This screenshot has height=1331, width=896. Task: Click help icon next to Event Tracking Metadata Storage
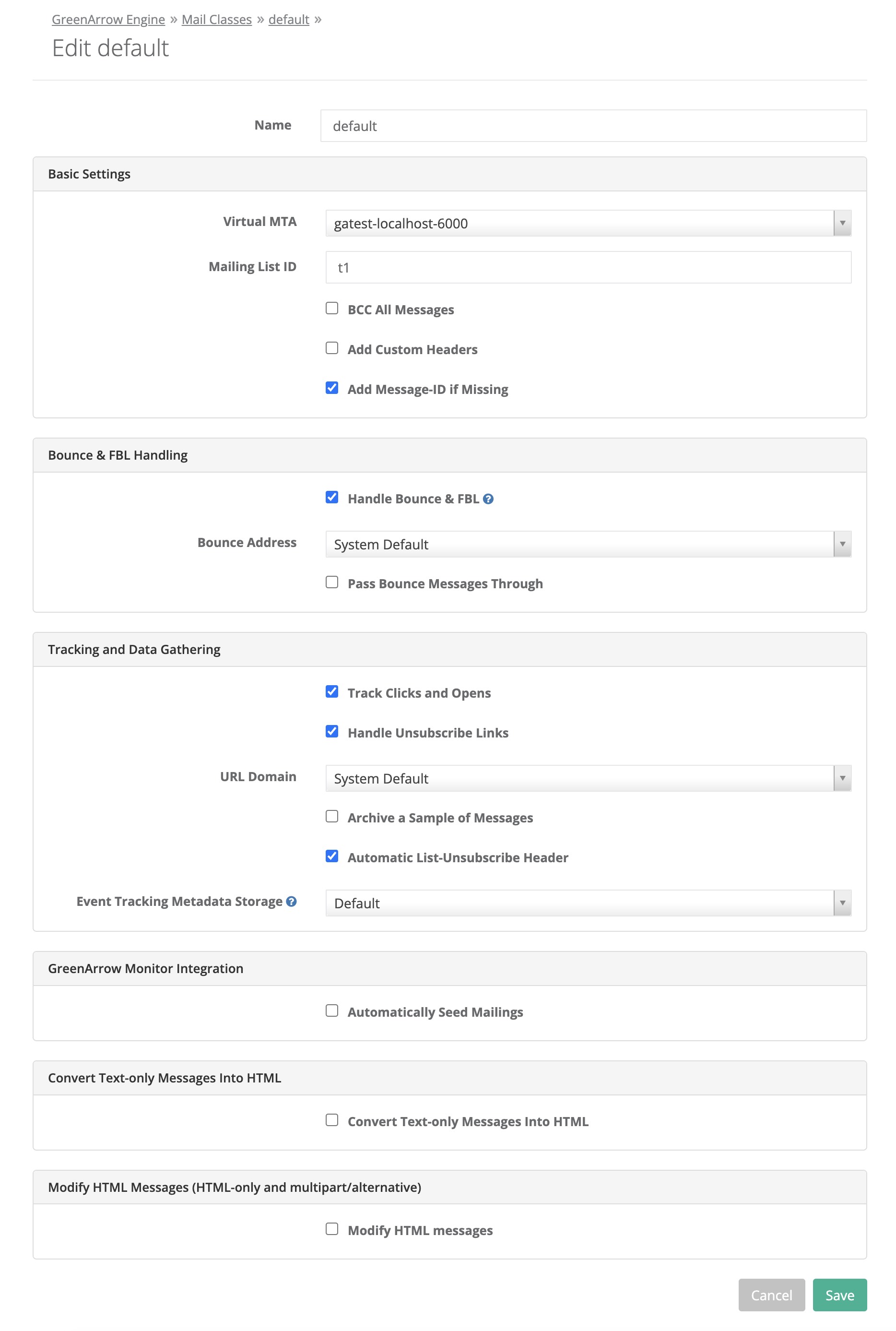pyautogui.click(x=292, y=901)
